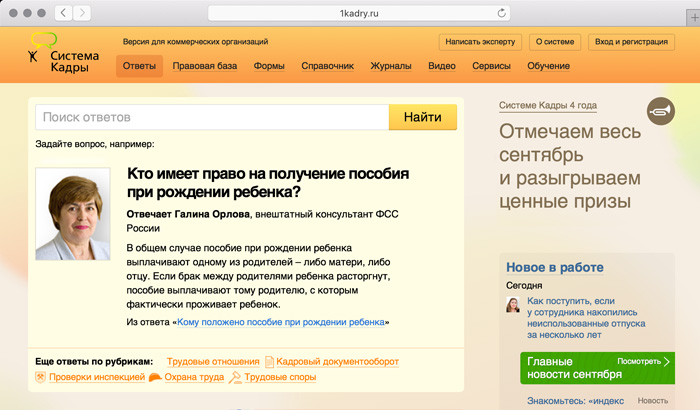Click the inspection icon beside Проверки инспекций
Image resolution: width=700 pixels, height=410 pixels.
click(x=40, y=377)
